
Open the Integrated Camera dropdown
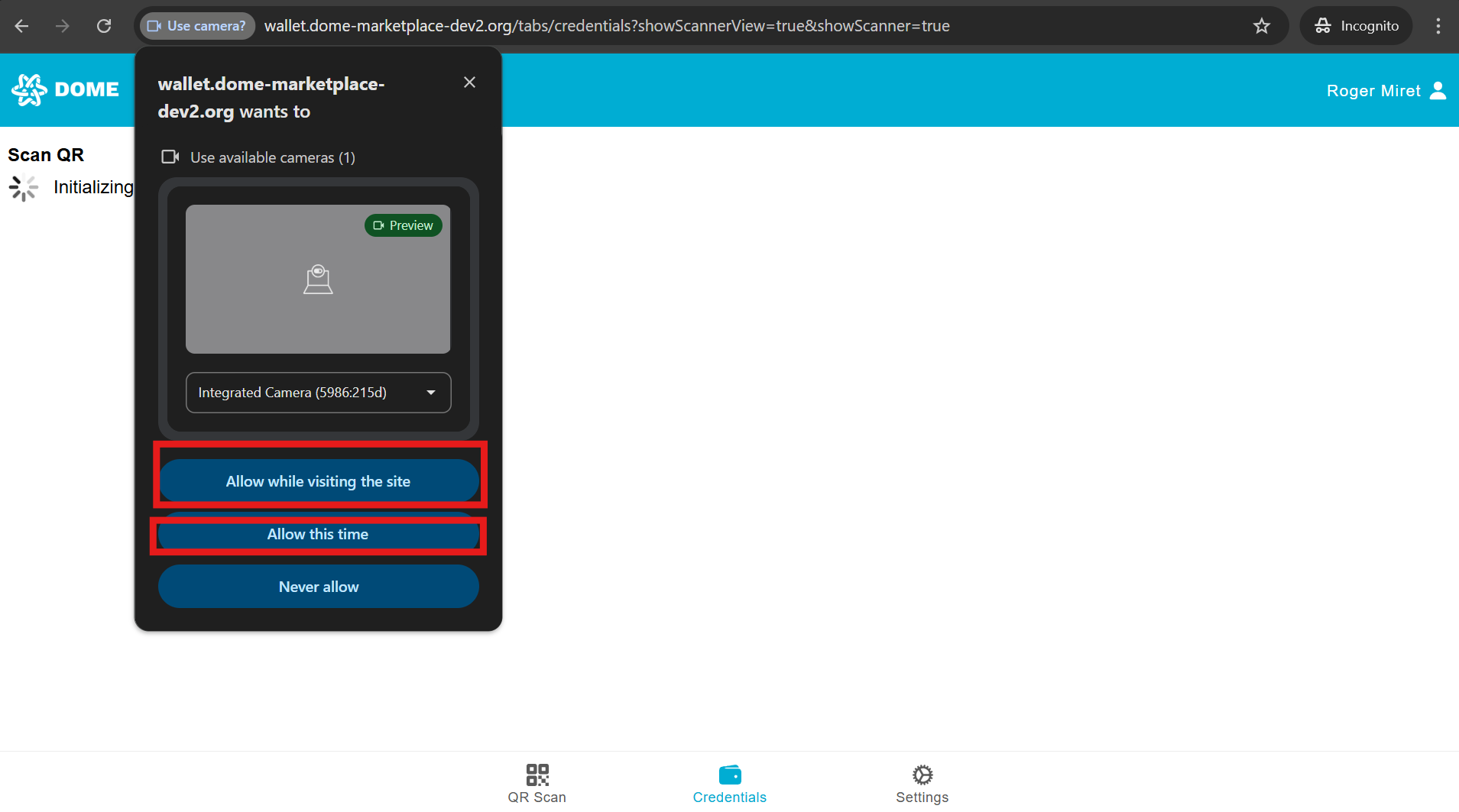pos(318,393)
